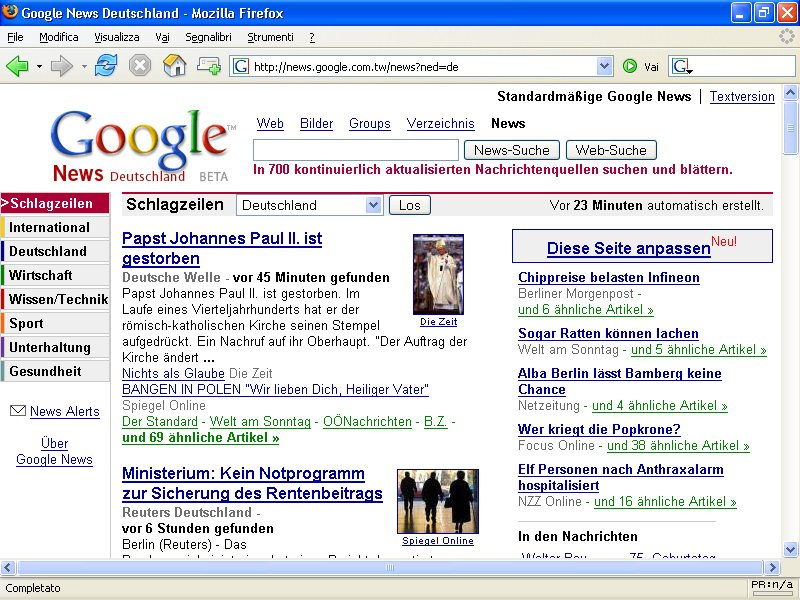Screen dimensions: 800x600
Task: Click the green Vai go icon
Action: pyautogui.click(x=630, y=66)
